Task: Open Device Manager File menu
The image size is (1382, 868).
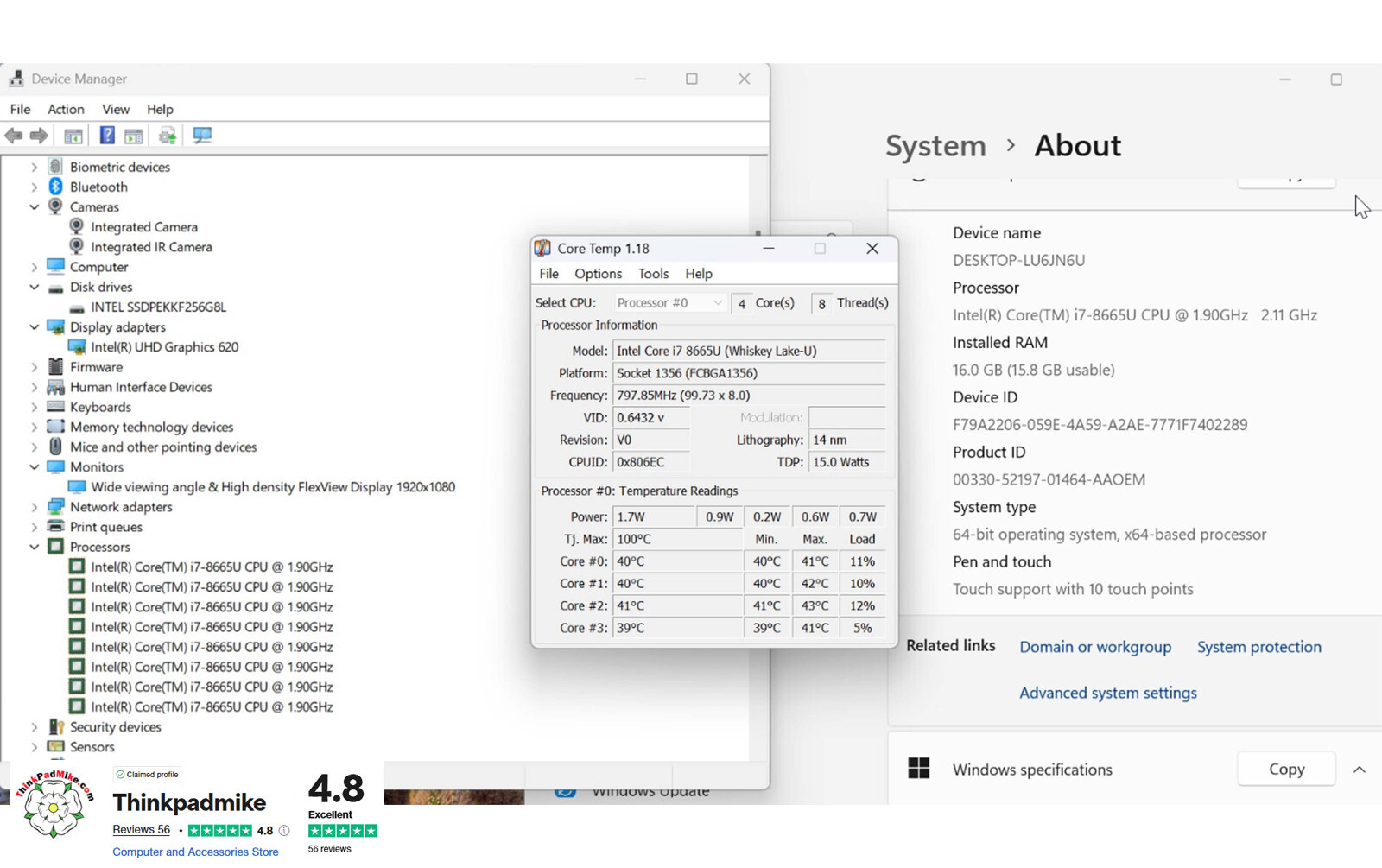Action: coord(20,109)
